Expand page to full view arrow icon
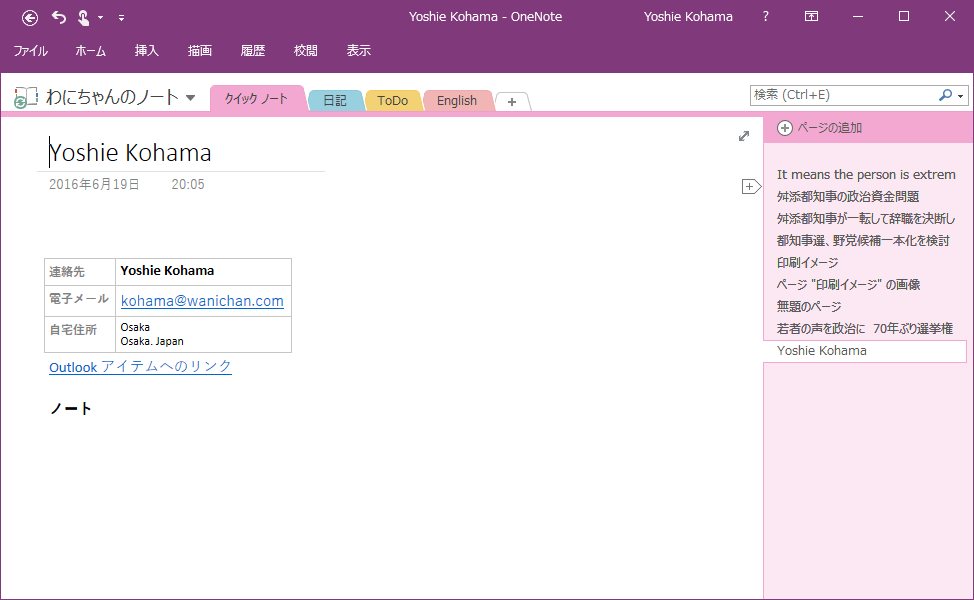974x600 pixels. (744, 136)
